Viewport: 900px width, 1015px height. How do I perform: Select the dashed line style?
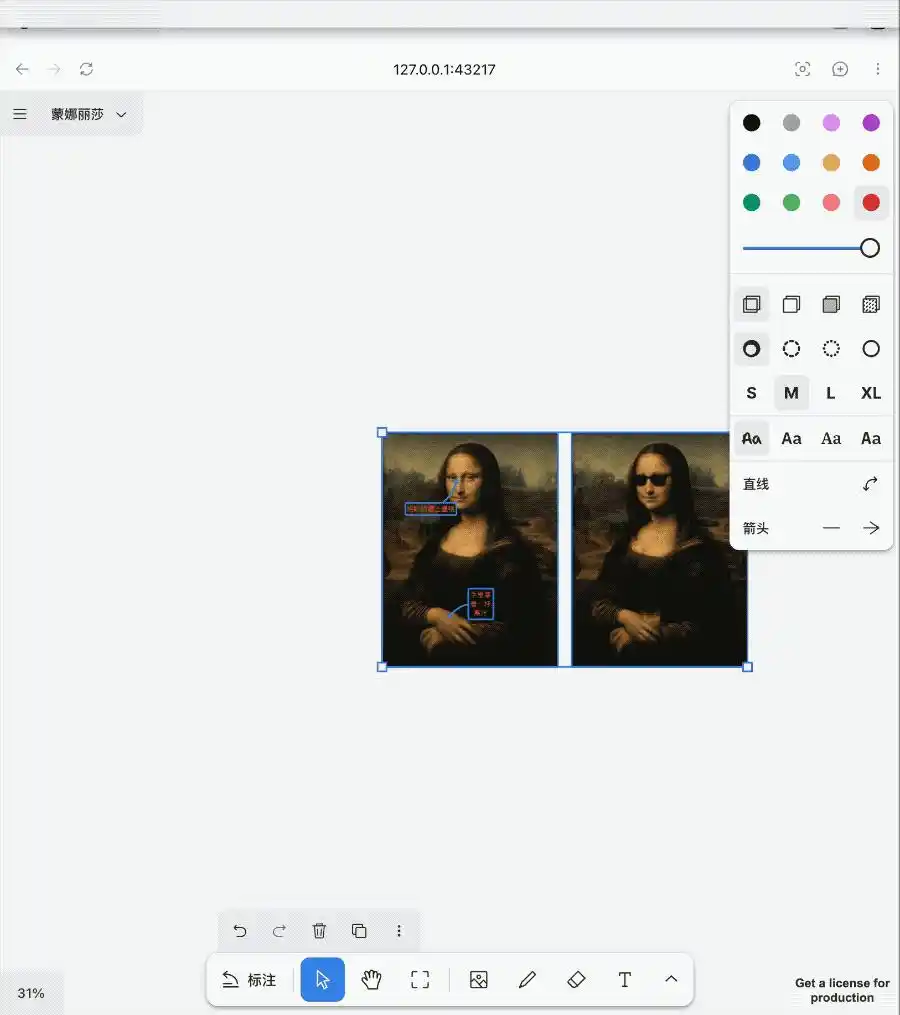(x=791, y=349)
